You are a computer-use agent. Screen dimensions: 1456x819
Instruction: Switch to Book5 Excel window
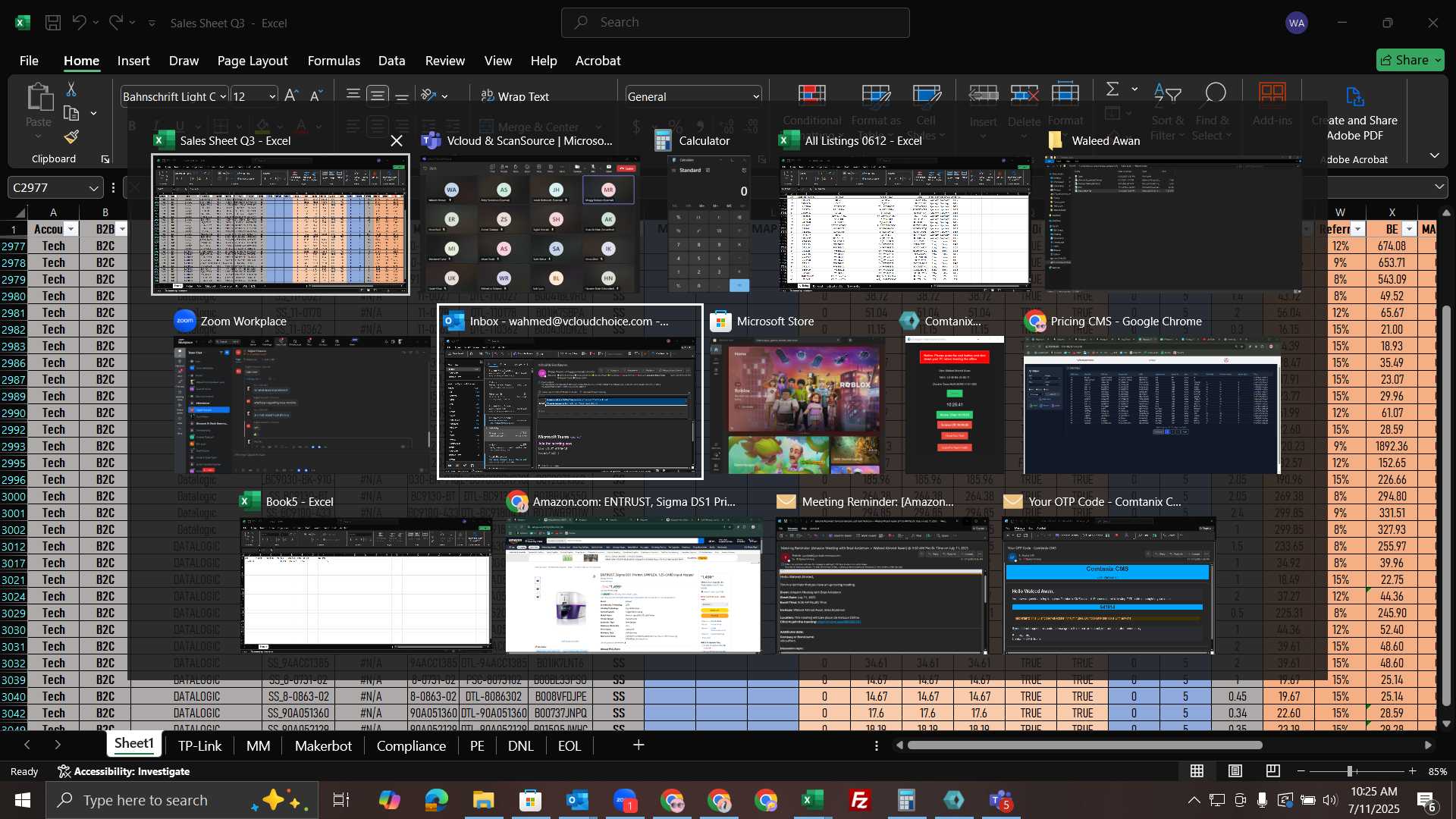coord(366,585)
